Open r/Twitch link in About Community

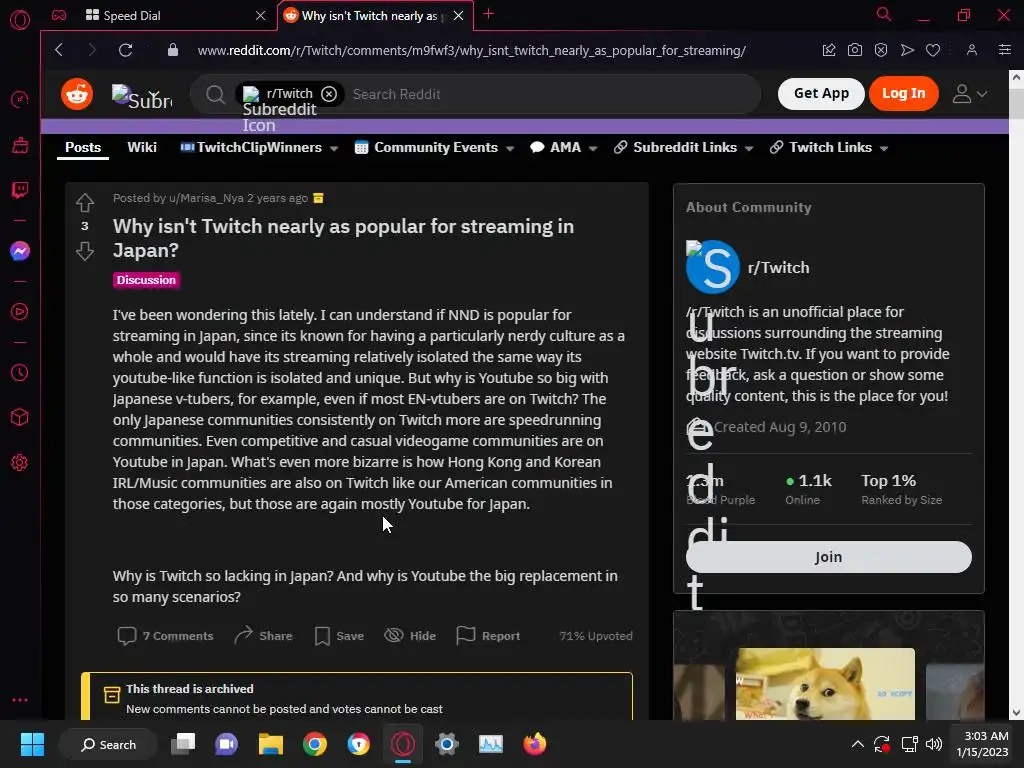[778, 268]
